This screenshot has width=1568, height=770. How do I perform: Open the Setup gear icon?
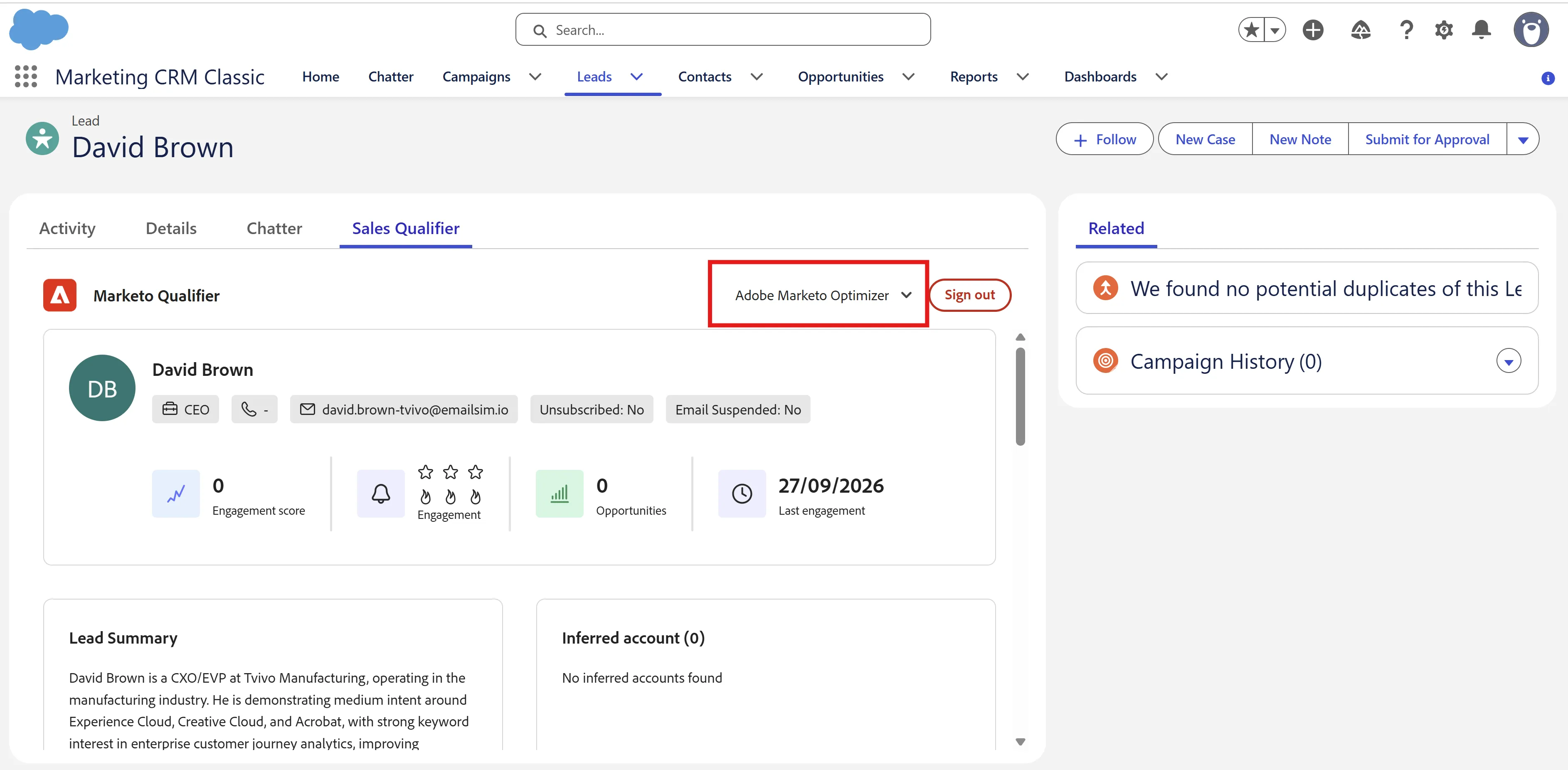pos(1444,30)
